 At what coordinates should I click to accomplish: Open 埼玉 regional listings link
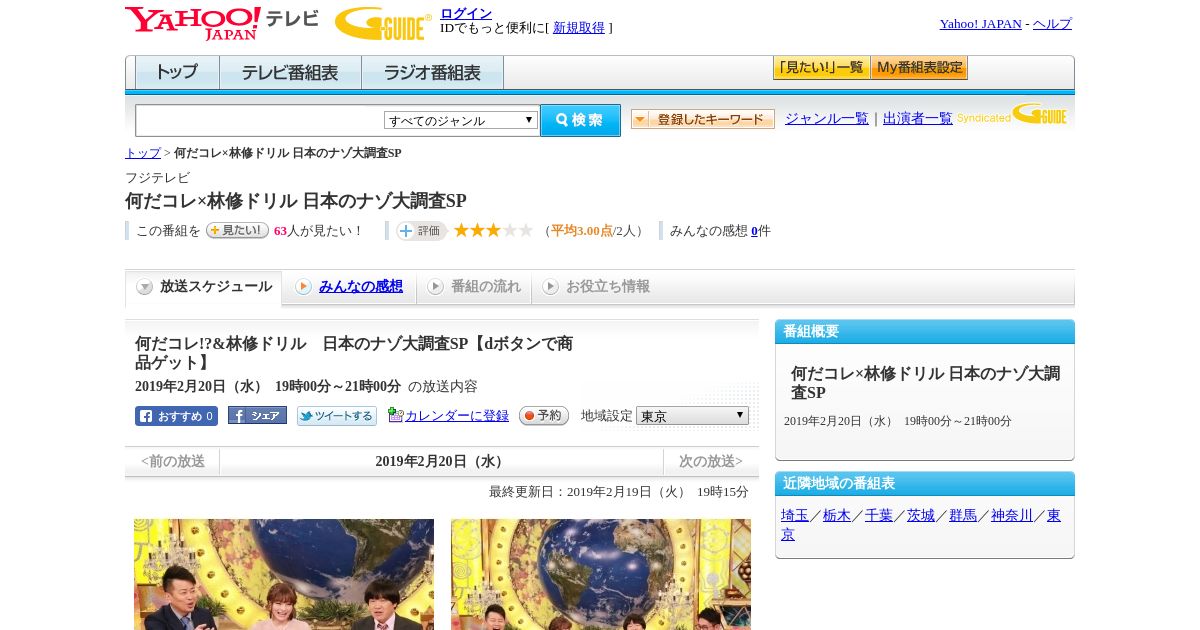[795, 516]
